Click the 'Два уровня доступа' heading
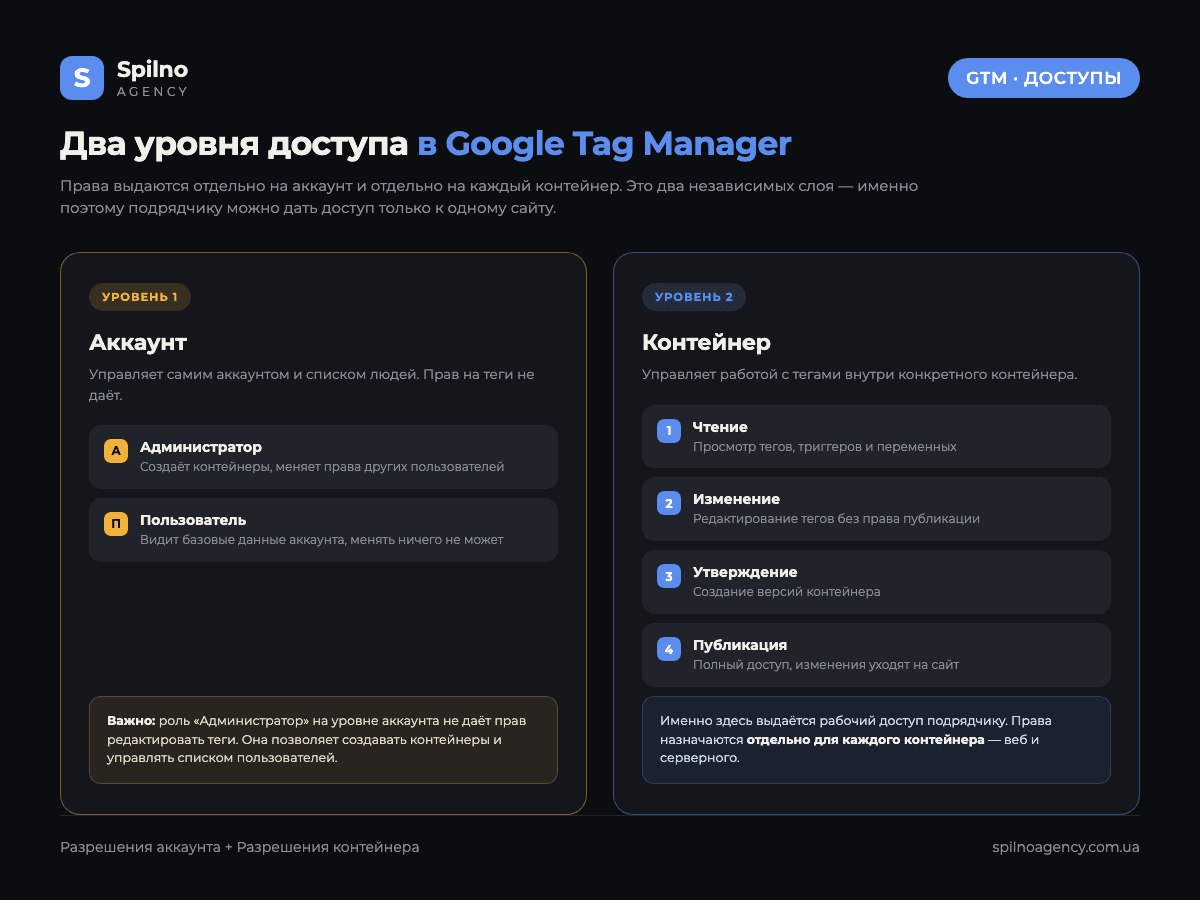Screen dimensions: 1200x900 click(x=234, y=144)
